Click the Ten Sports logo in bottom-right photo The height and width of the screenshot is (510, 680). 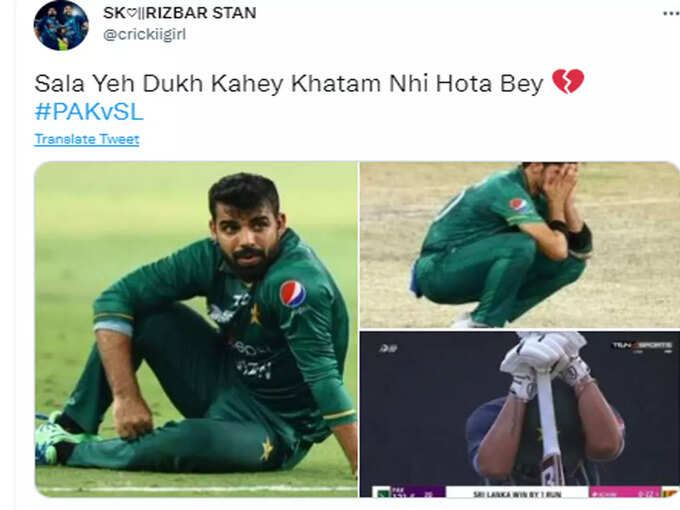click(642, 346)
